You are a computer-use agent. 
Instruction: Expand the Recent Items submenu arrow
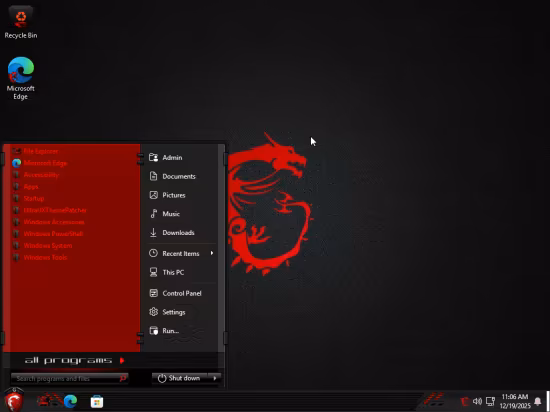coord(212,253)
